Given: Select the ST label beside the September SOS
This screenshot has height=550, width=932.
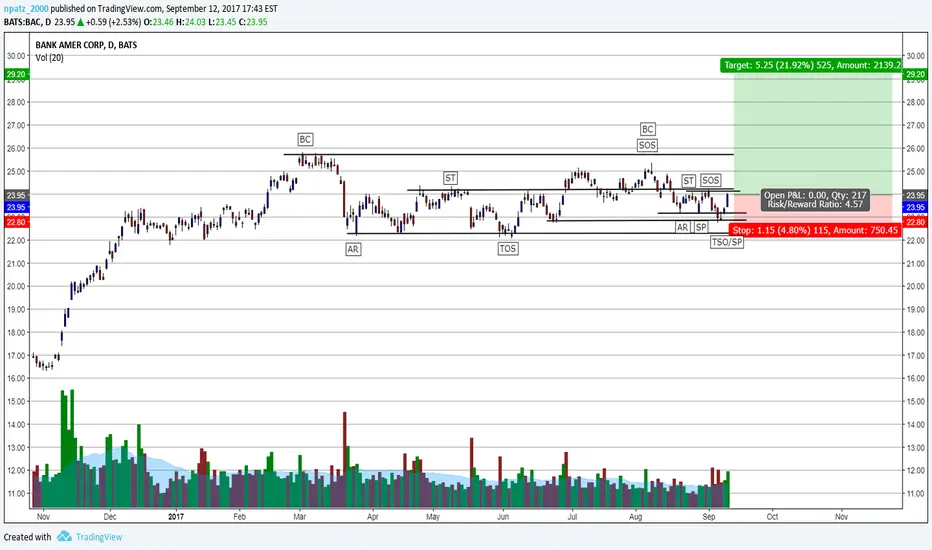Looking at the screenshot, I should coord(688,180).
